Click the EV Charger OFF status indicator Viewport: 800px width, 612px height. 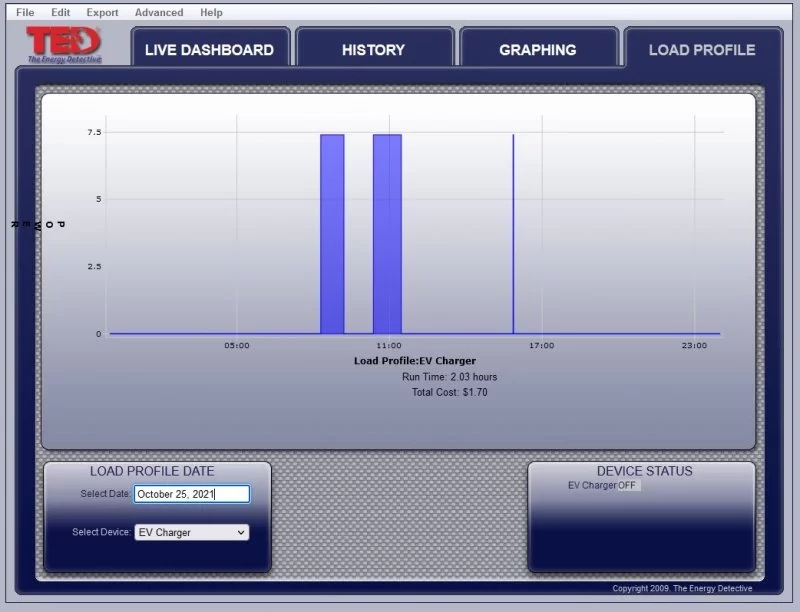[x=627, y=486]
